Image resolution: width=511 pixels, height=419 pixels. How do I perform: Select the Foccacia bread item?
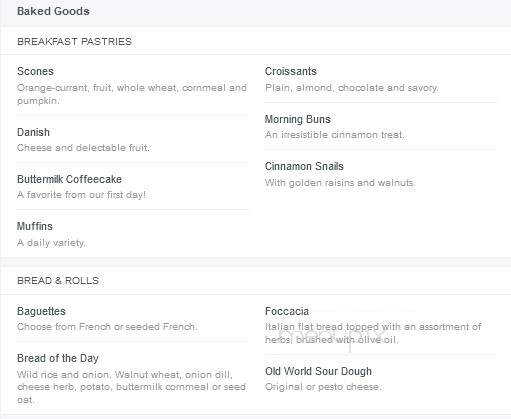pyautogui.click(x=287, y=311)
